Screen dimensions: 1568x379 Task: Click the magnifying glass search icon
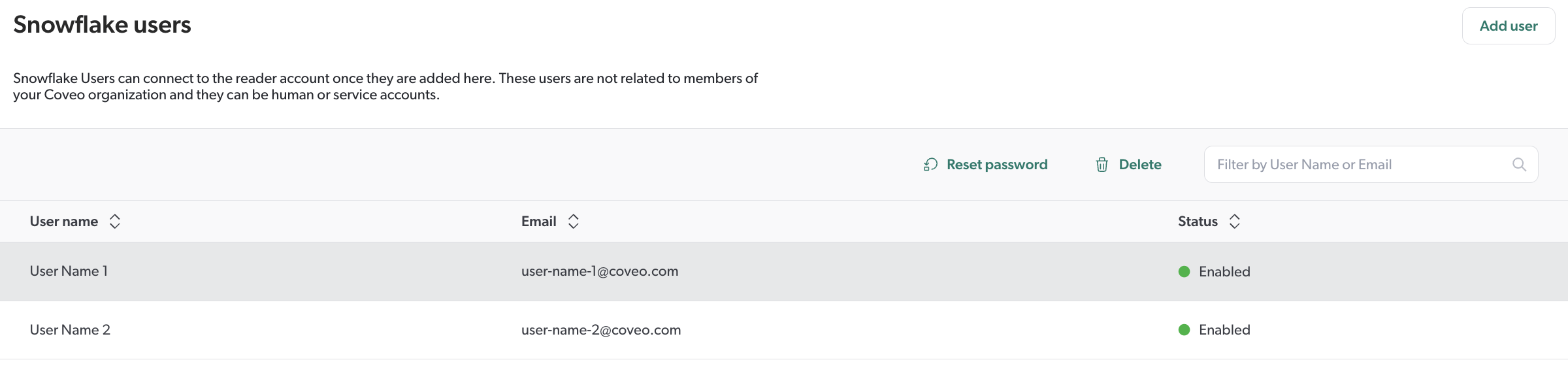coord(1520,165)
